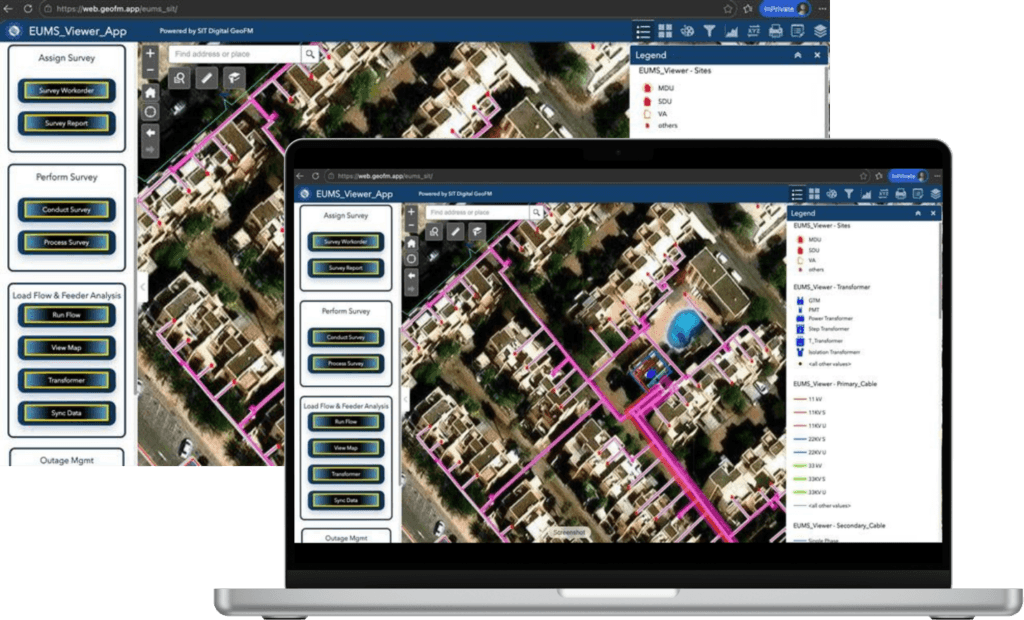Click the 11 kV line swatch in the legend
Viewport: 1024px width, 620px height.
tap(799, 398)
